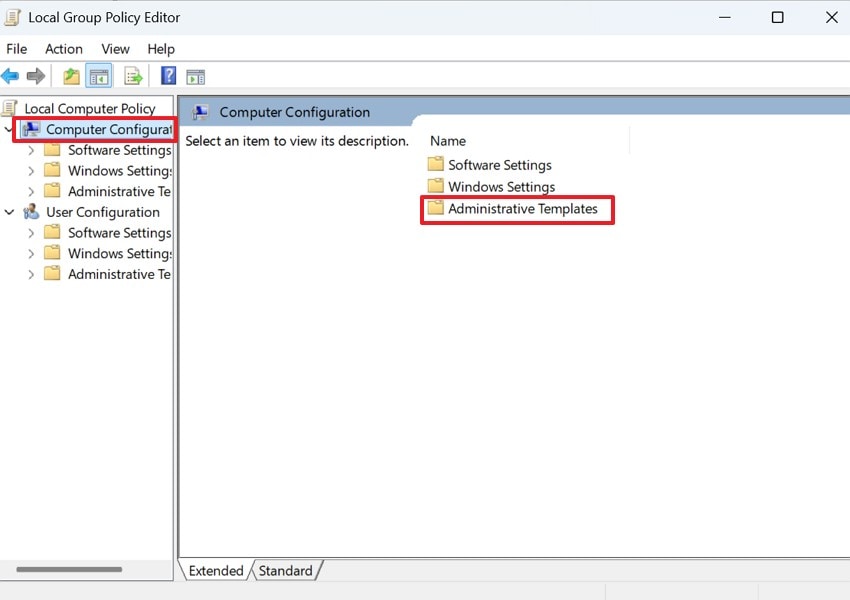Click the Computer Configuration header icon
Image resolution: width=850 pixels, height=600 pixels.
[x=201, y=112]
